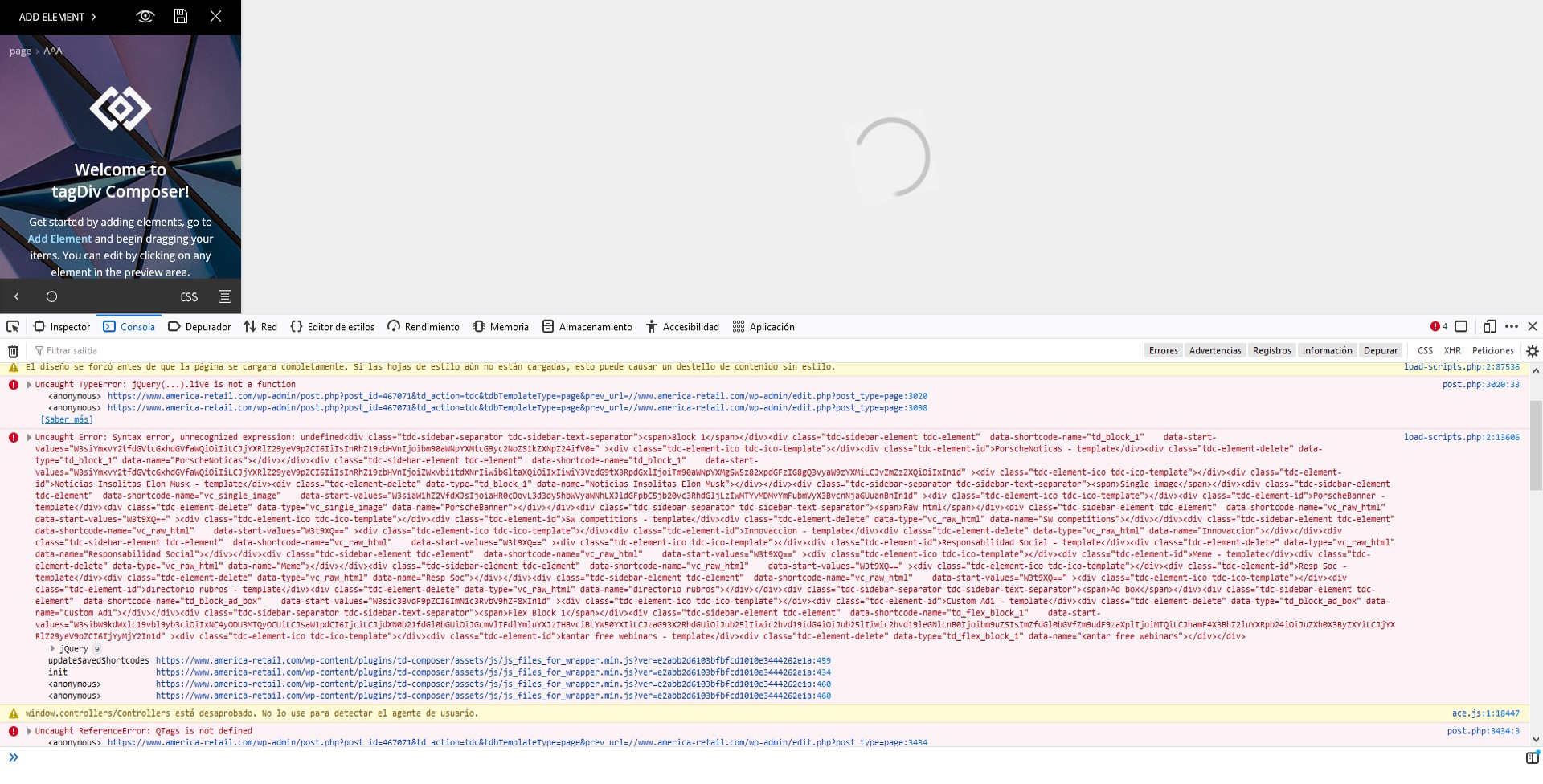
Task: Expand the "QTags is not defined" error
Action: (x=30, y=732)
